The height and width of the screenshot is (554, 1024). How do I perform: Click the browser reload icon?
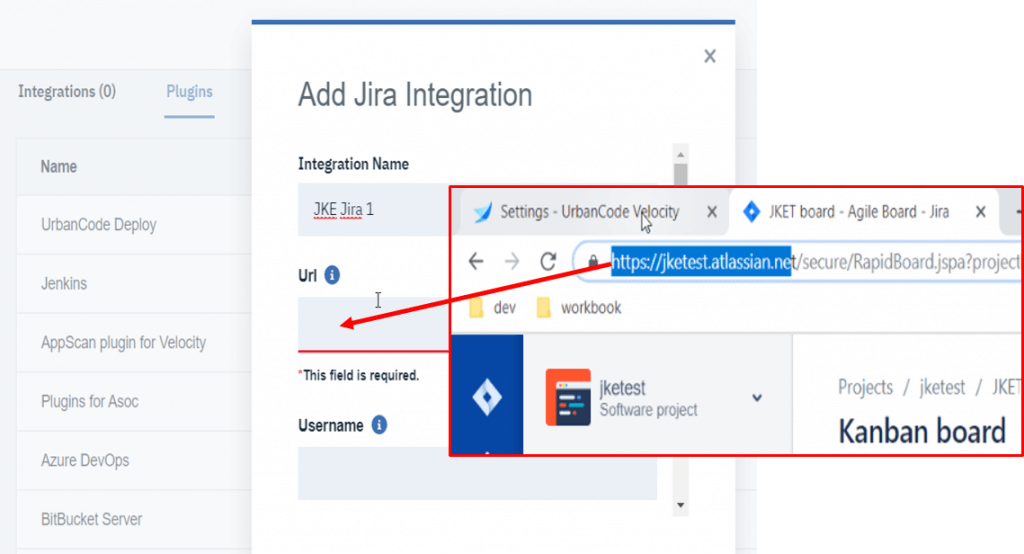click(x=548, y=262)
